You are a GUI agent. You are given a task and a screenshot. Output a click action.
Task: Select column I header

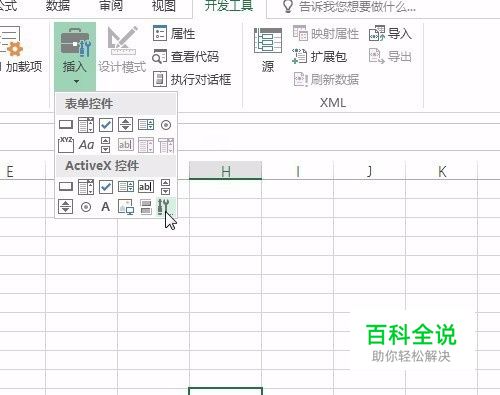(x=297, y=171)
